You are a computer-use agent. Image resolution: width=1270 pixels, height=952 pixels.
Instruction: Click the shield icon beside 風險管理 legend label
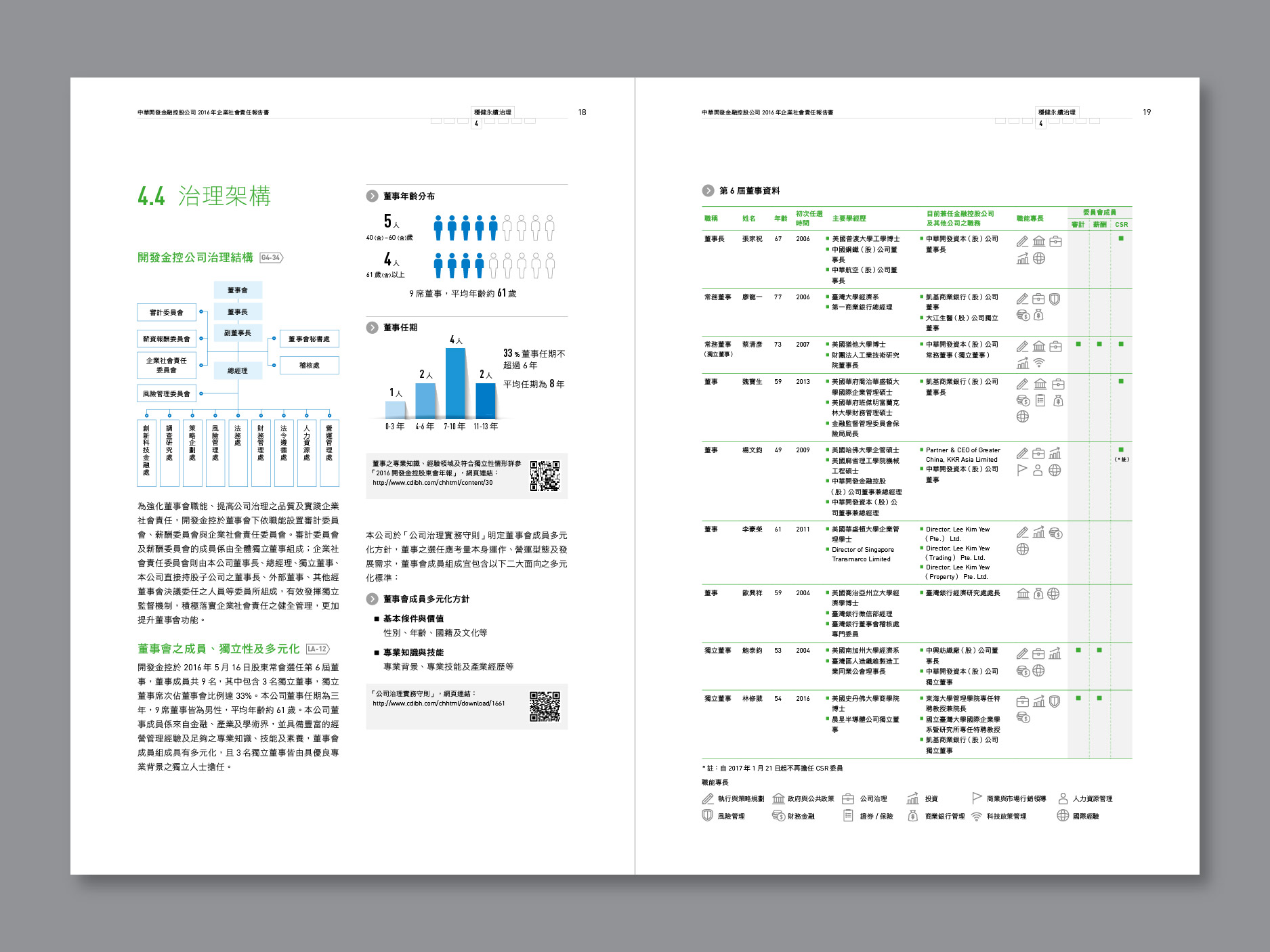coord(708,815)
